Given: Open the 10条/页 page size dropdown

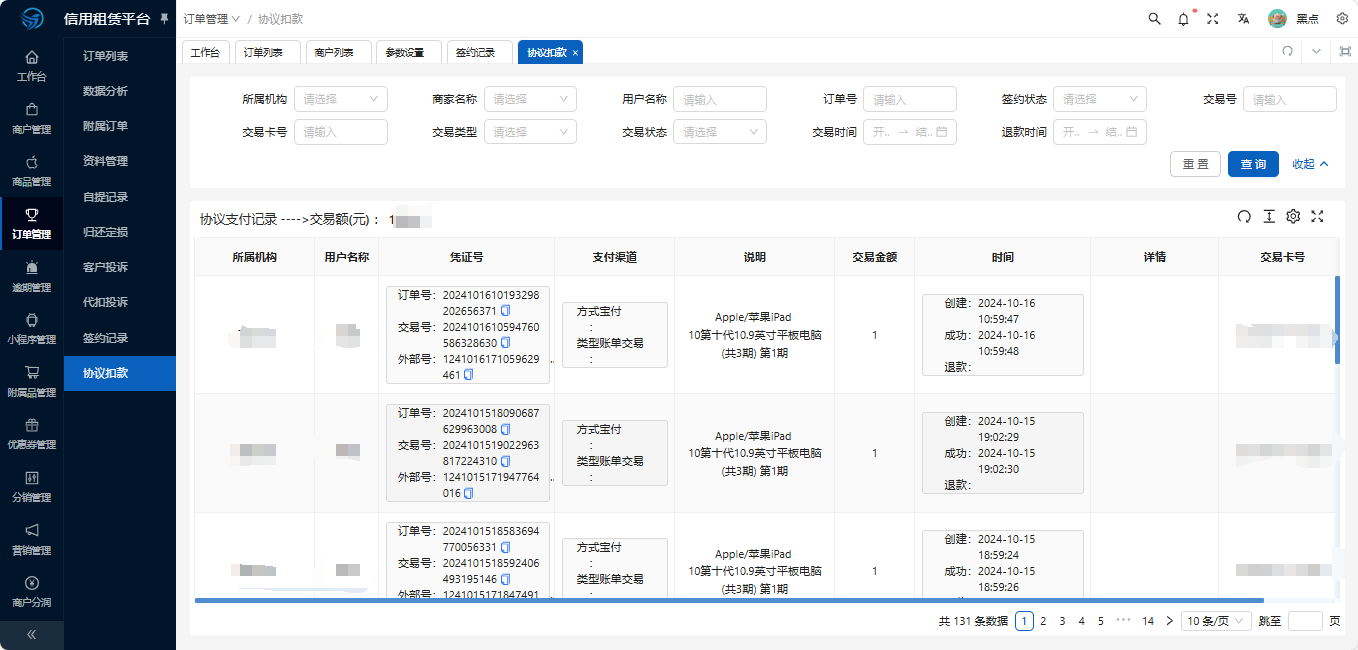Looking at the screenshot, I should (x=1215, y=621).
